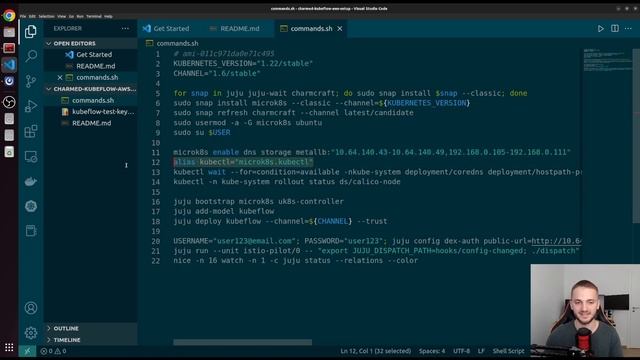
Task: Split the editor to the right
Action: click(x=615, y=29)
